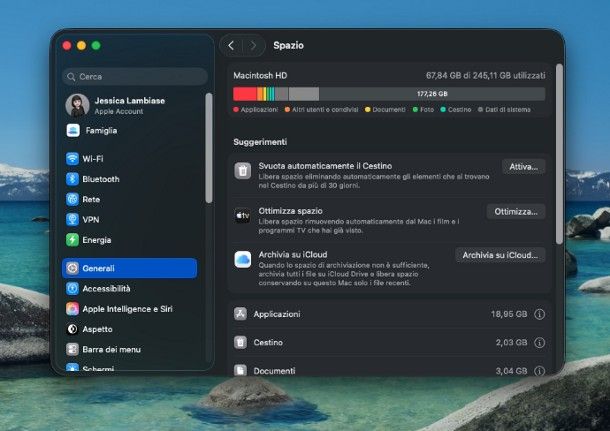
Task: Click the Archivia su iCloud... button
Action: [500, 255]
